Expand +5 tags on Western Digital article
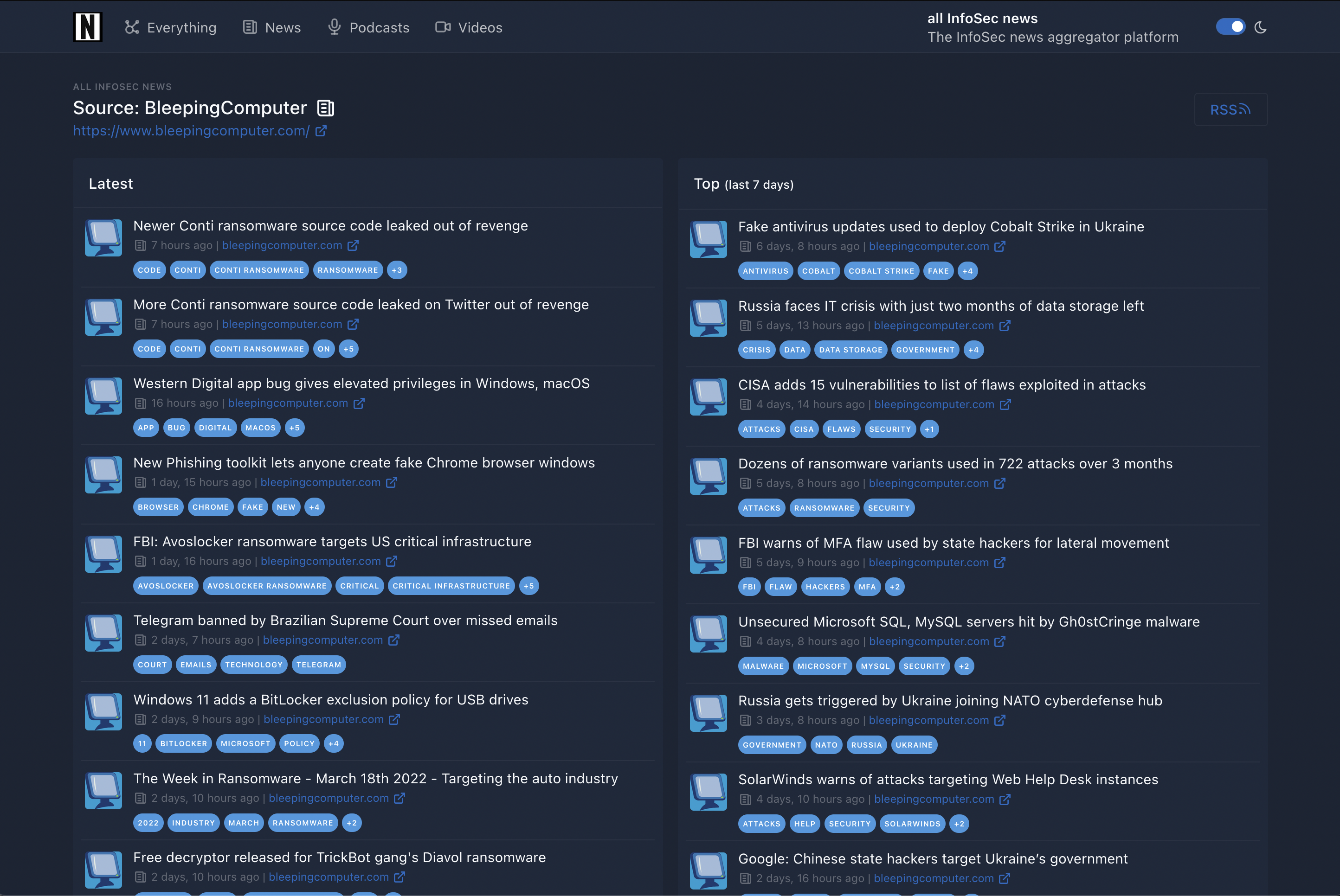The height and width of the screenshot is (896, 1340). pos(295,428)
